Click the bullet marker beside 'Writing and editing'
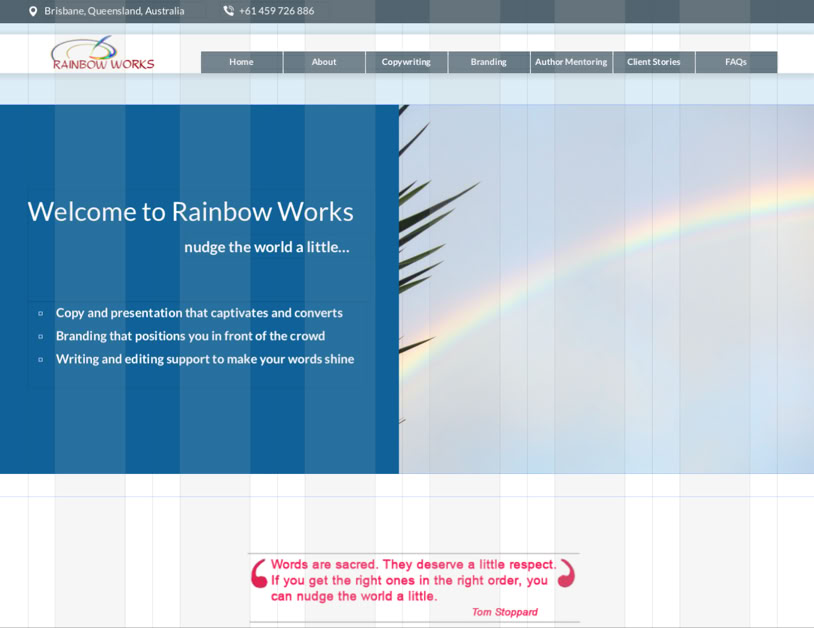The width and height of the screenshot is (814, 628). (x=41, y=359)
